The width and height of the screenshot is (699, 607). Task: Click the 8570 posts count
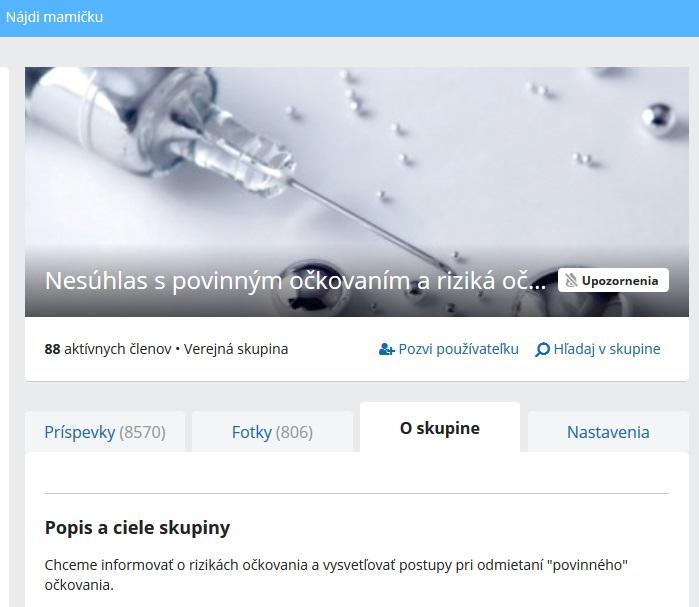click(x=142, y=432)
